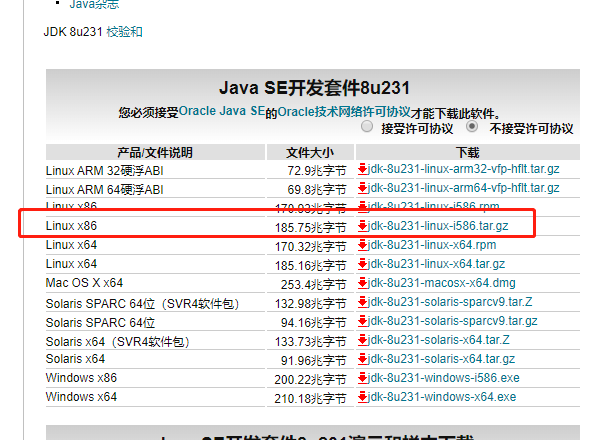Image resolution: width=600 pixels, height=440 pixels.
Task: Download jdk-8u231-solaris-sparcv9.tar.Z
Action: point(450,302)
